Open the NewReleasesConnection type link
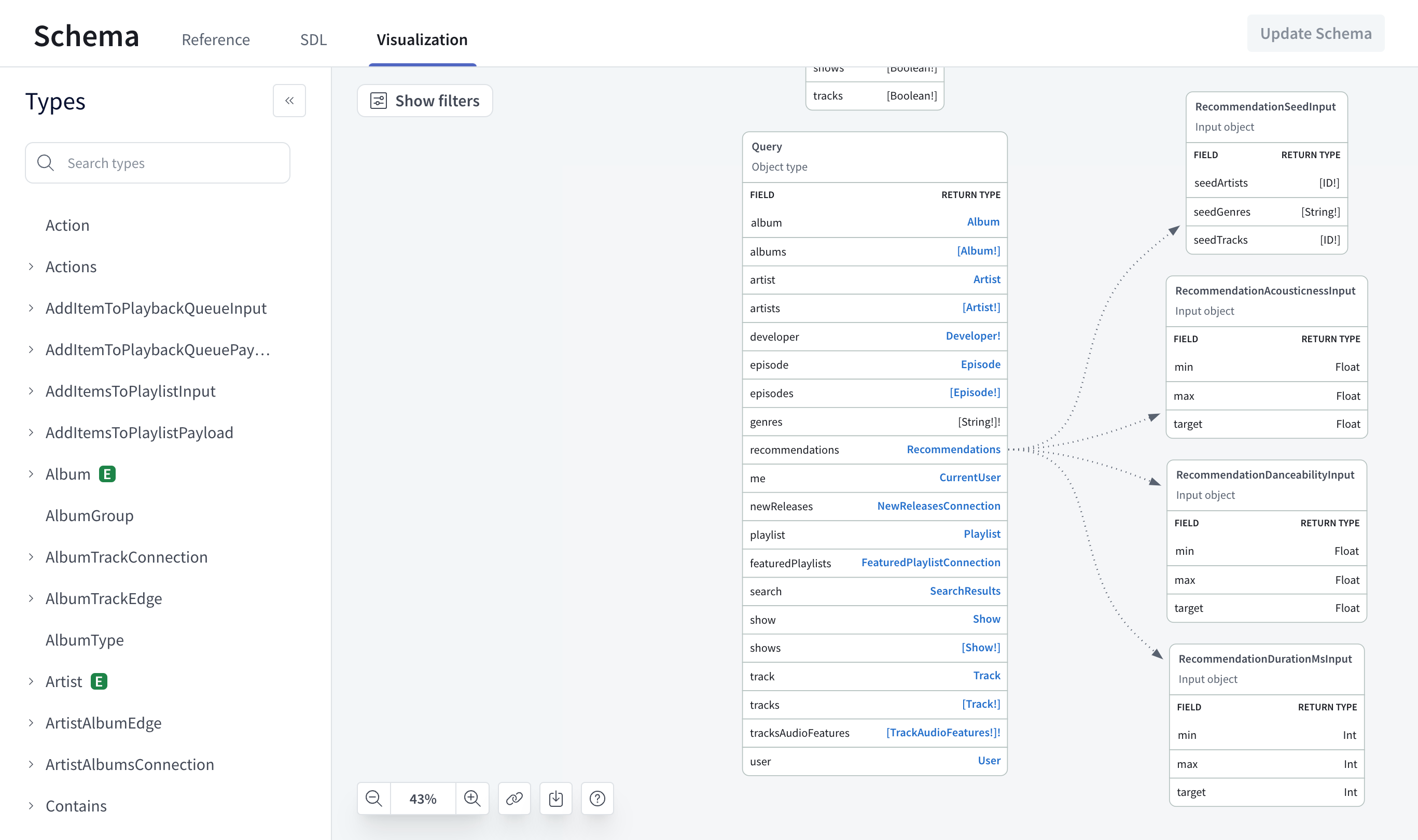The image size is (1418, 840). click(939, 506)
